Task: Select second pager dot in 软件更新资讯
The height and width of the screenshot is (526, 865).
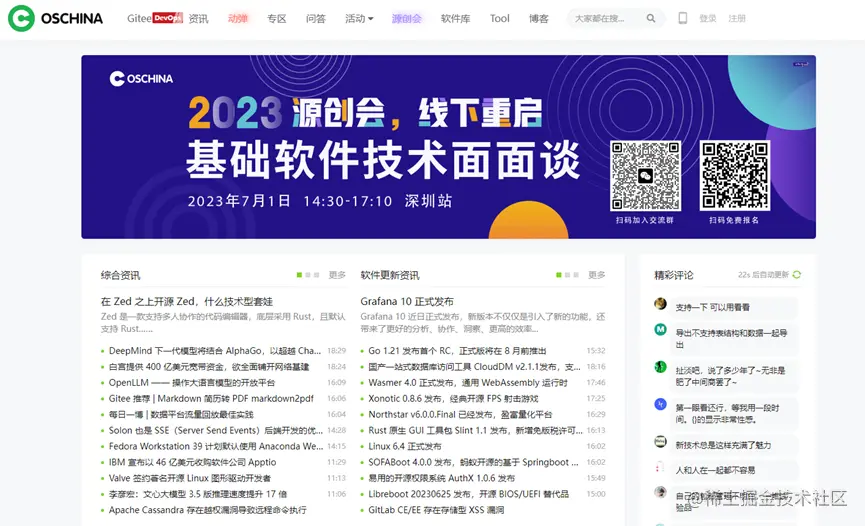Action: click(567, 275)
